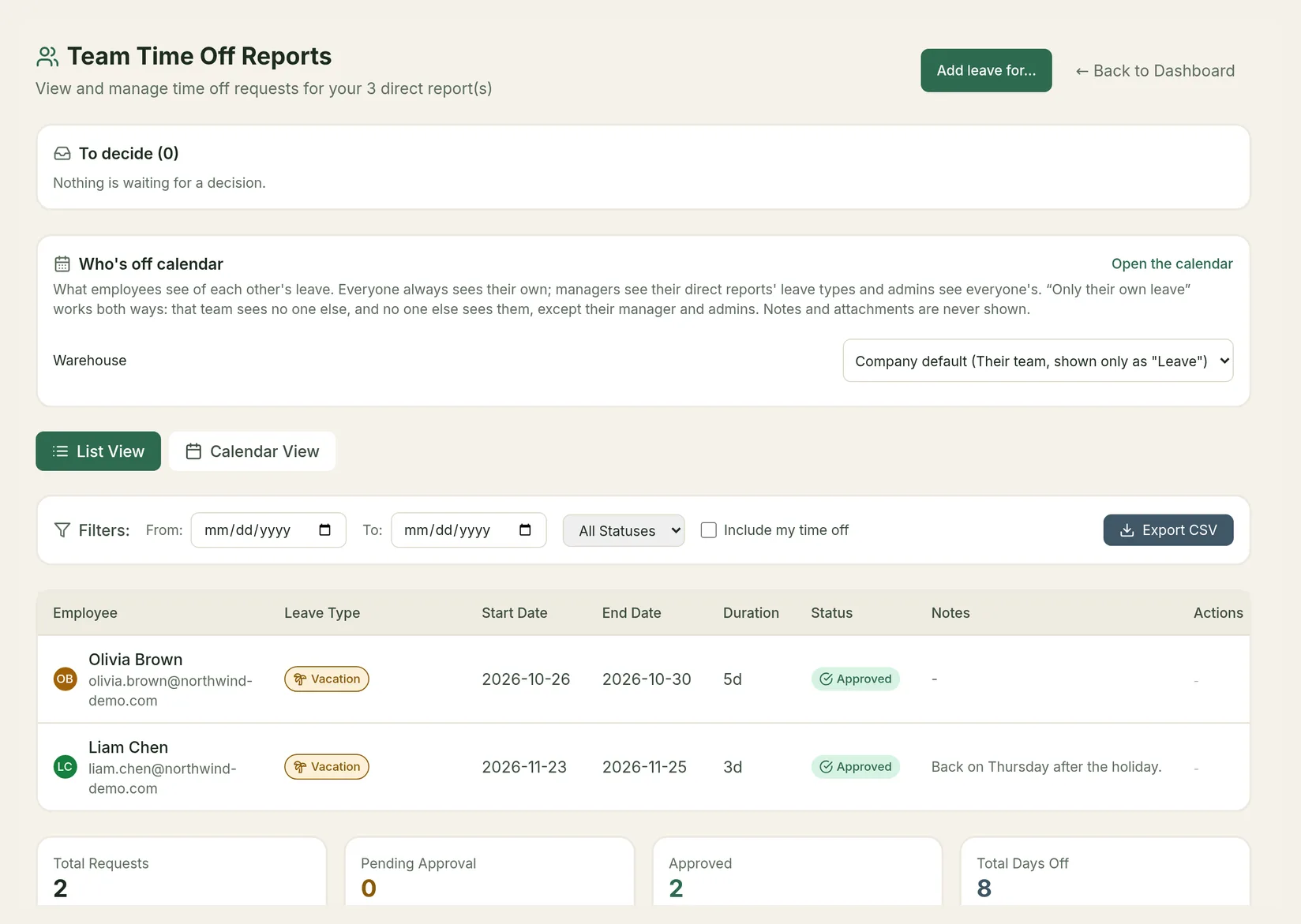Click liam.chen@northwind-demo.com email
Screen dimensions: 1301x924
click(163, 778)
